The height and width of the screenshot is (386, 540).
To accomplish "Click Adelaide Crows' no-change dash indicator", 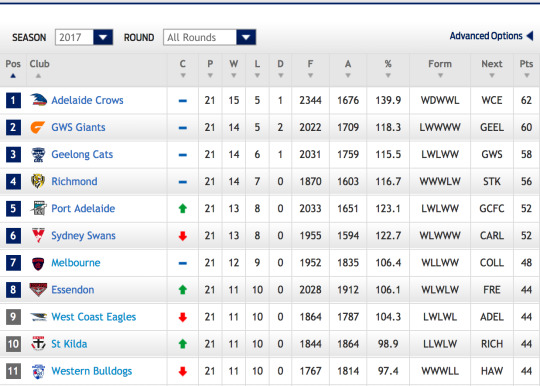I will point(183,101).
